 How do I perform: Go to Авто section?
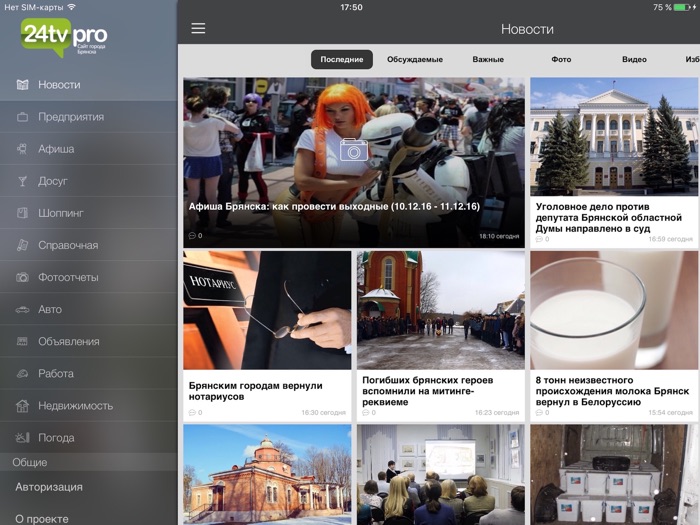[x=89, y=309]
